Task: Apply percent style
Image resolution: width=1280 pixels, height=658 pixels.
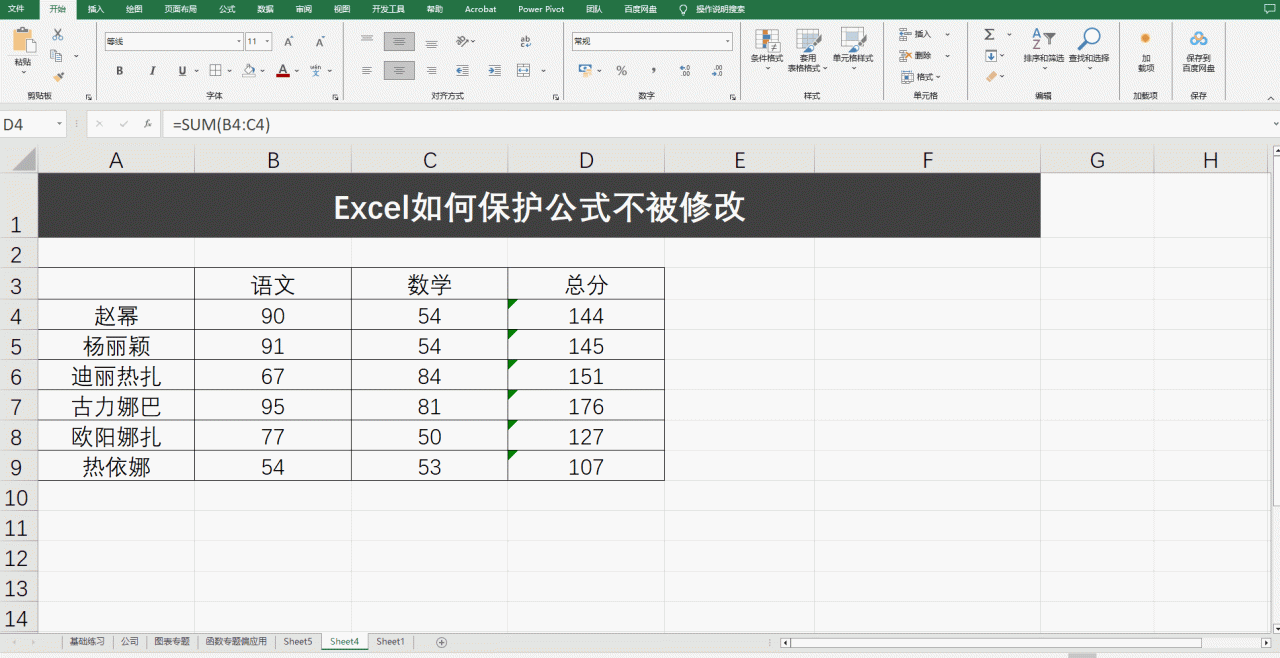Action: point(621,71)
